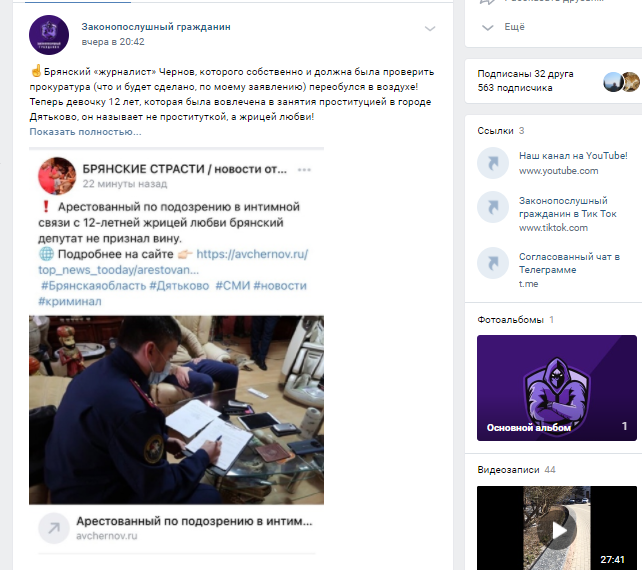Image resolution: width=642 pixels, height=570 pixels.
Task: Click the #Дятьково hashtag
Action: [179, 286]
